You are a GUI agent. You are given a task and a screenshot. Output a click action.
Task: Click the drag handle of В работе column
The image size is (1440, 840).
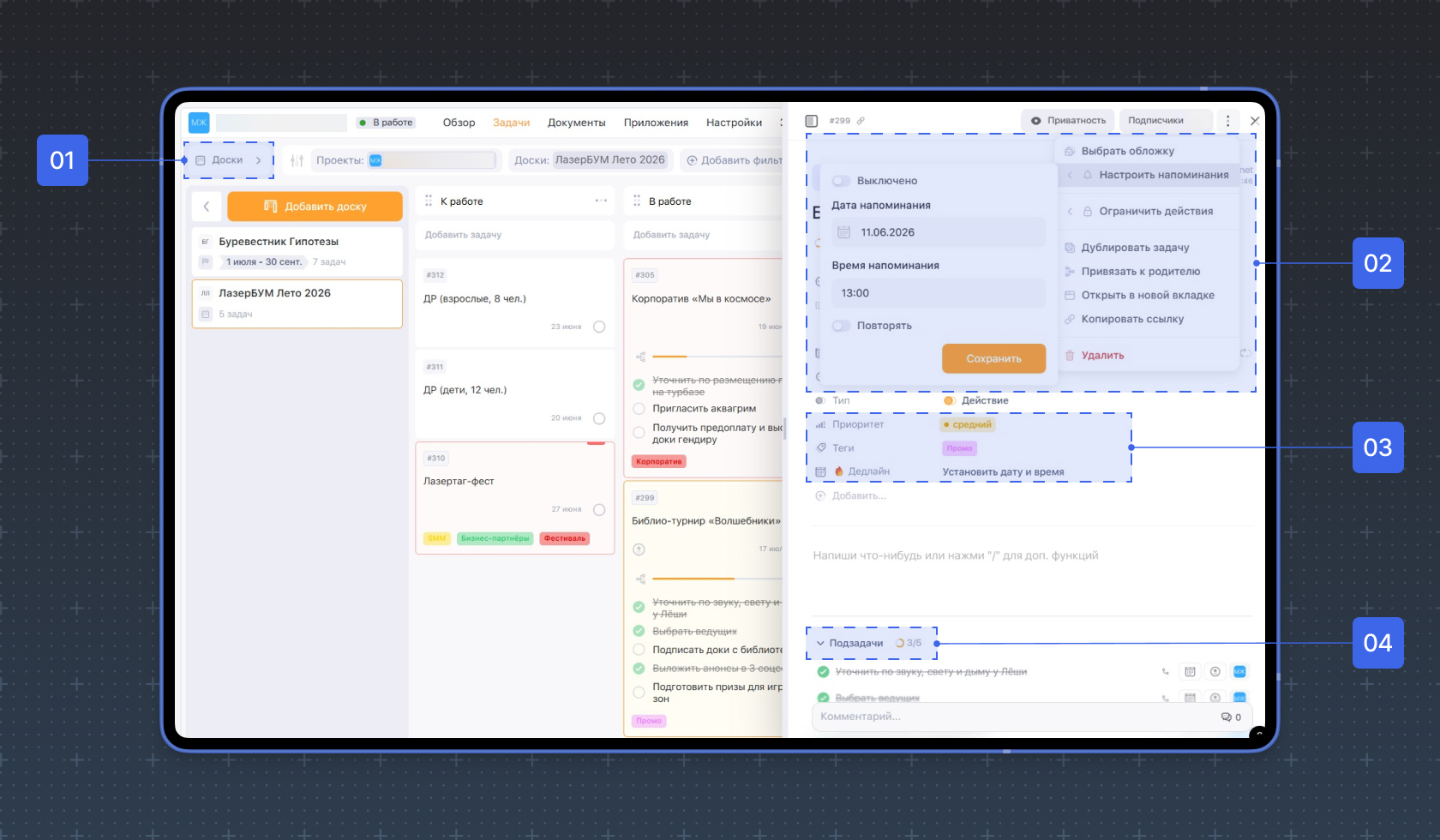point(637,201)
